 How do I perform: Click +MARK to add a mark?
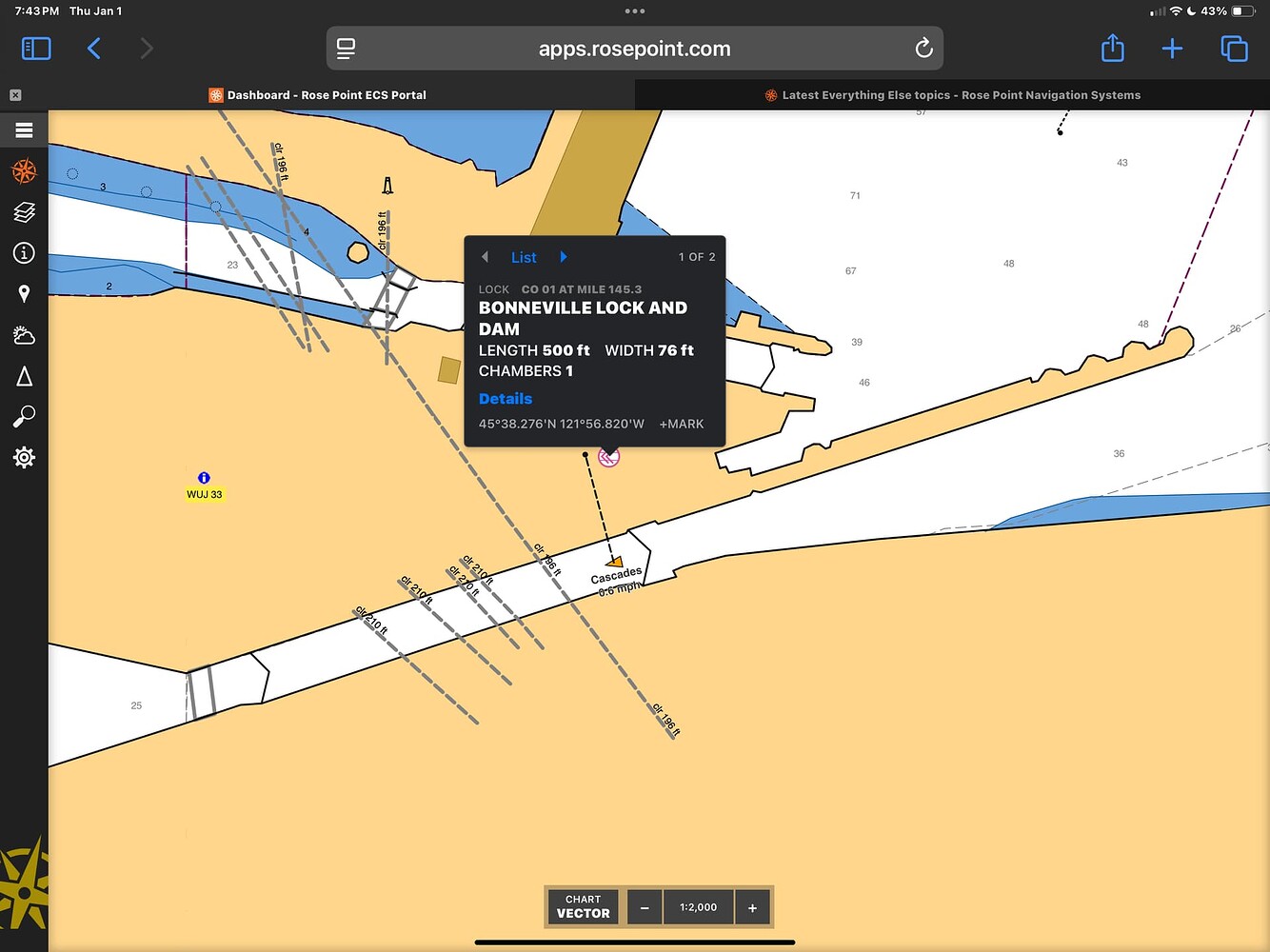click(x=682, y=424)
